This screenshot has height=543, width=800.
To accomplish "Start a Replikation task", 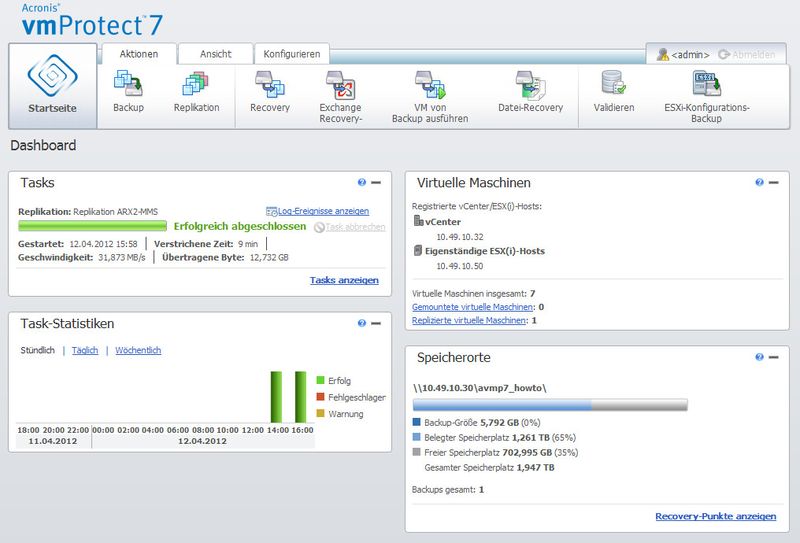I will 196,83.
